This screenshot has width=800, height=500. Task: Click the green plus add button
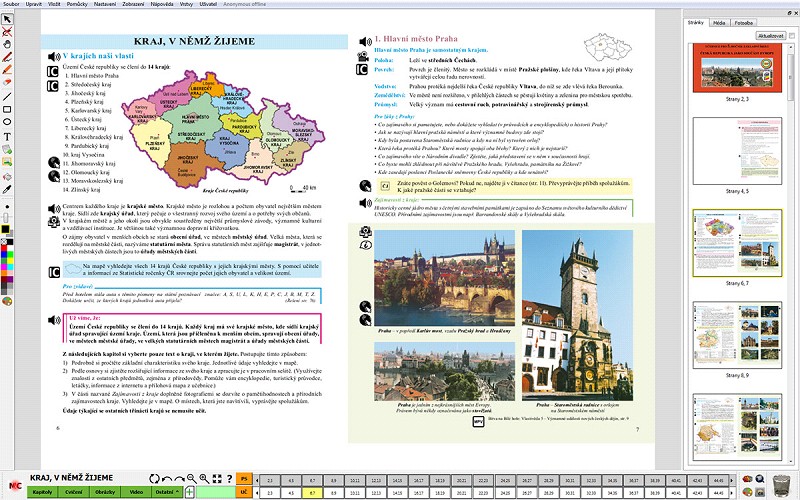click(x=189, y=492)
